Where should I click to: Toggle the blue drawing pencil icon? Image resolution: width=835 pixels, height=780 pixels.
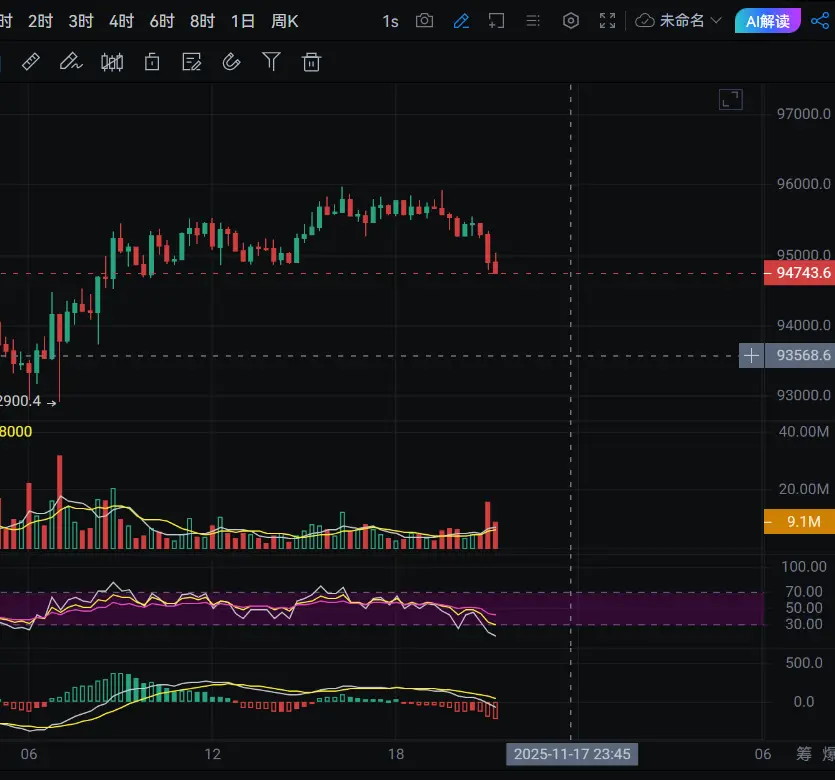tap(461, 21)
